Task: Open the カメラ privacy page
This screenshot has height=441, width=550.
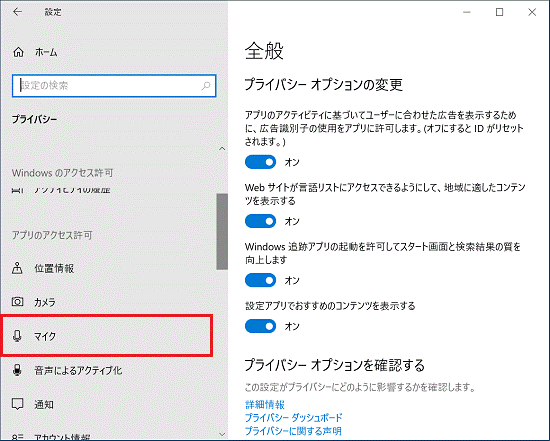Action: click(x=107, y=302)
